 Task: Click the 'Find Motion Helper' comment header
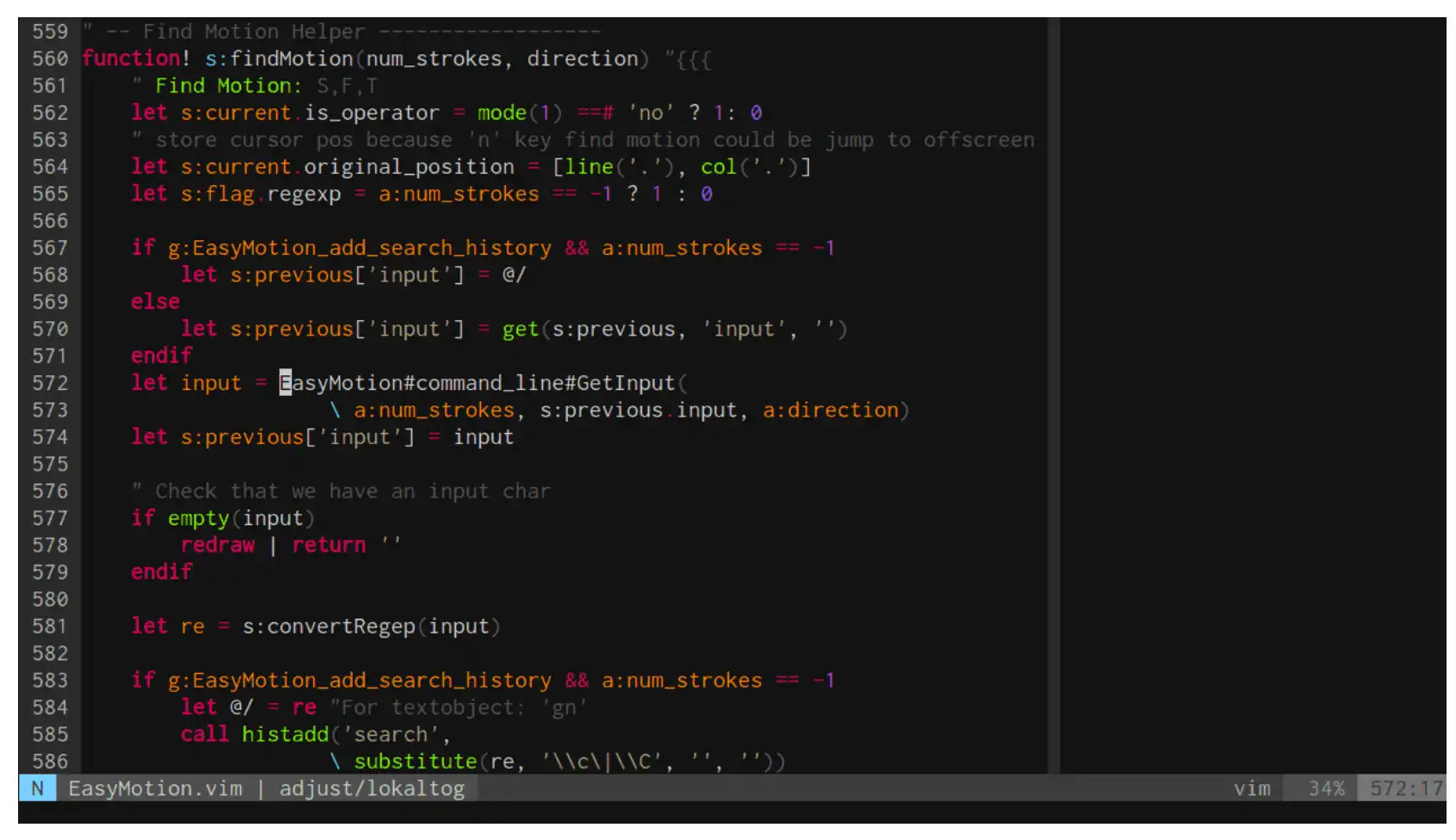pos(342,32)
